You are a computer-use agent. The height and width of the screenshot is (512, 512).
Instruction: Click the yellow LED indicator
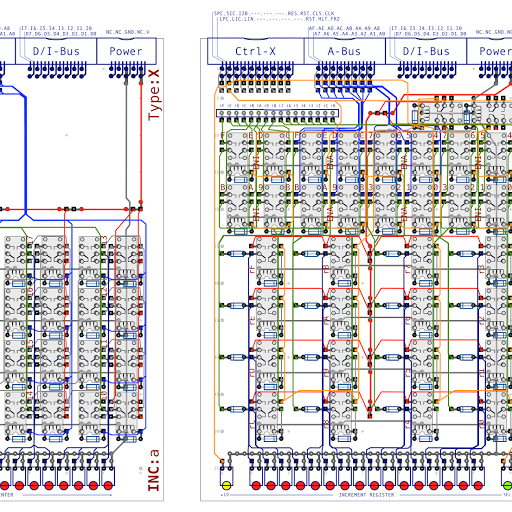point(226,485)
